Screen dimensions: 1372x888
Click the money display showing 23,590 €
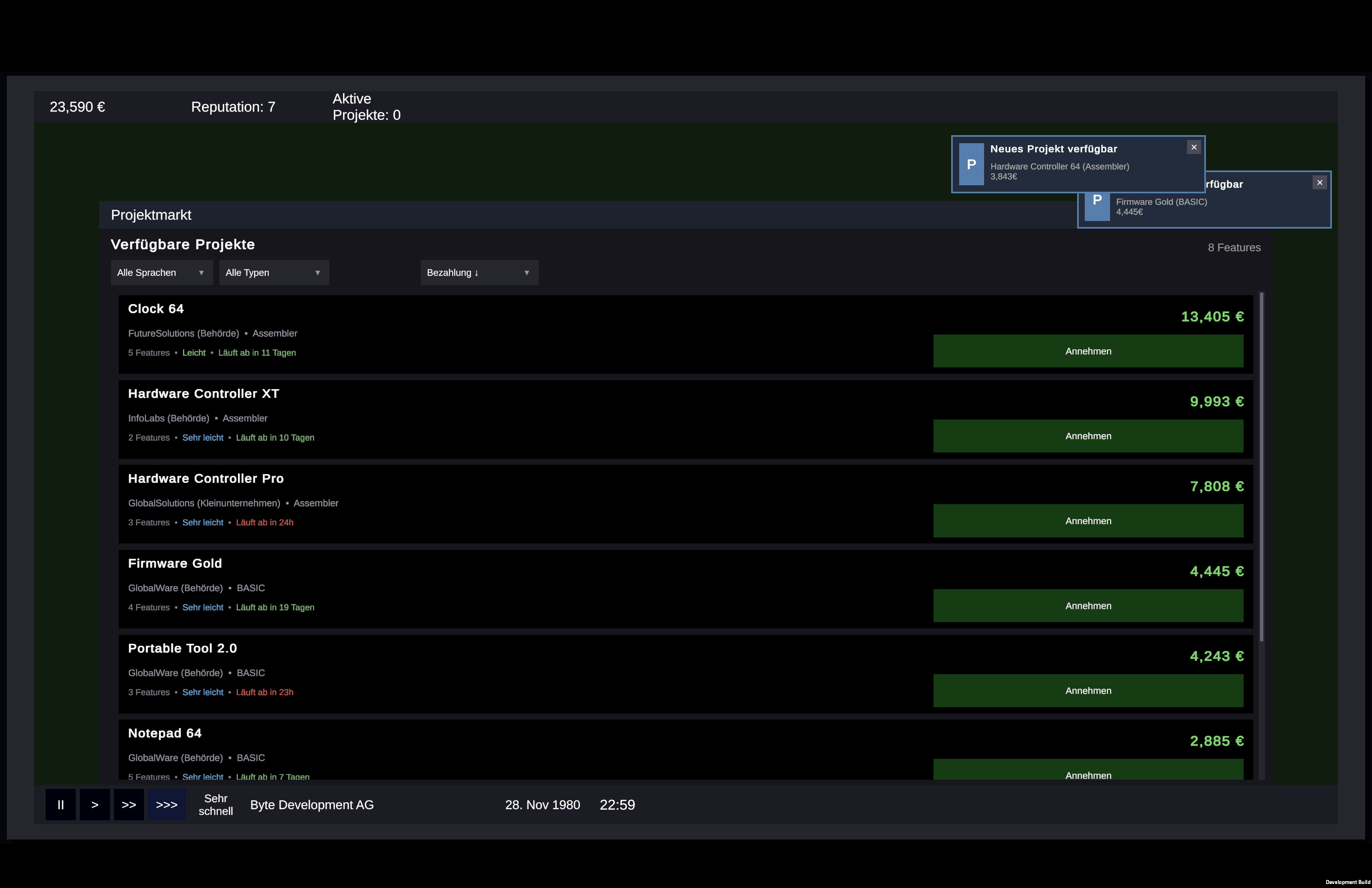click(x=77, y=107)
